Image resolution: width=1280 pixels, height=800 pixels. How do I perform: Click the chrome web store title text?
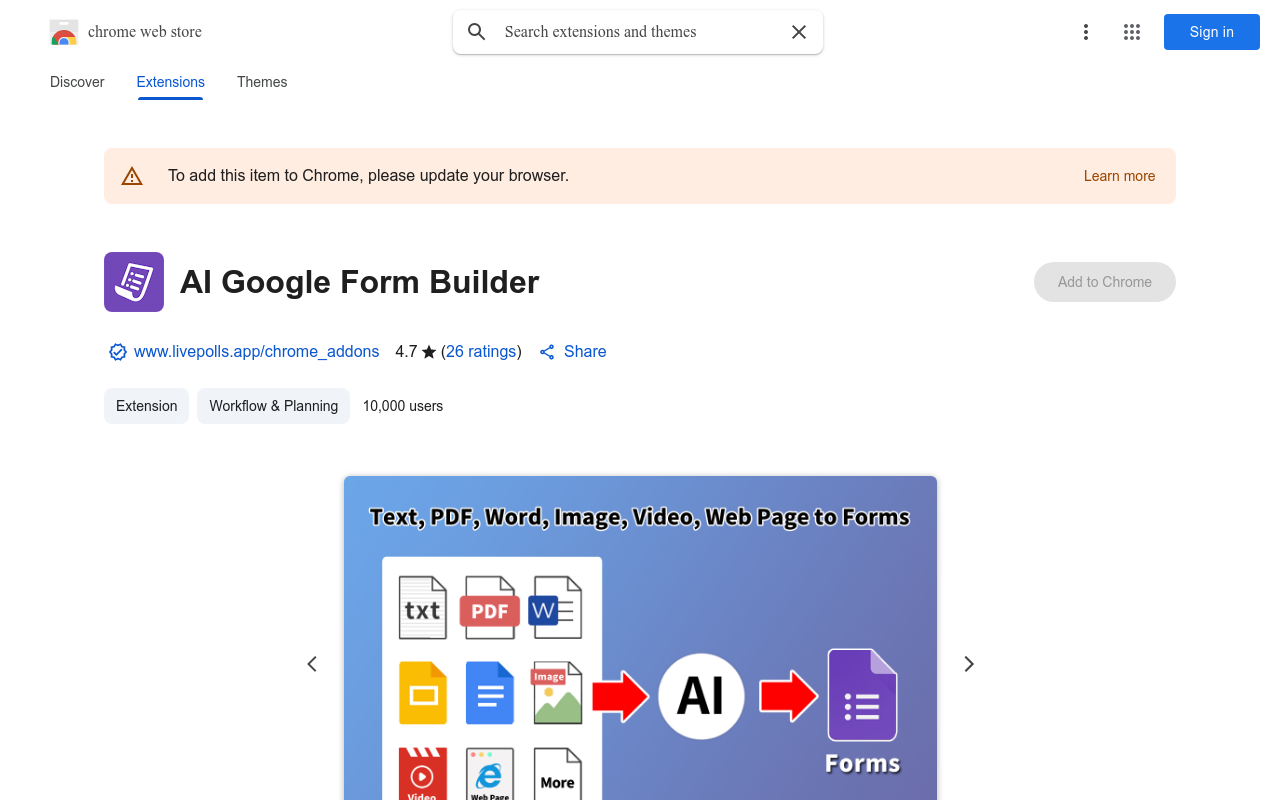(x=145, y=32)
